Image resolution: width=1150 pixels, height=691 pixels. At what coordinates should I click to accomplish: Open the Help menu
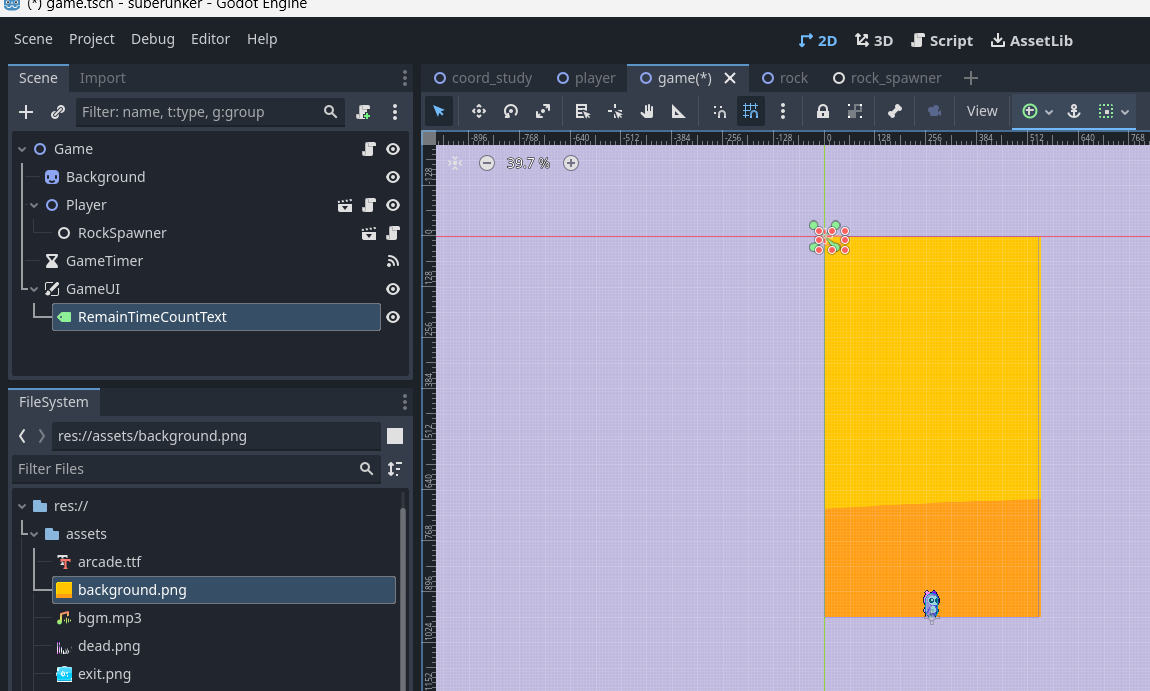click(262, 39)
